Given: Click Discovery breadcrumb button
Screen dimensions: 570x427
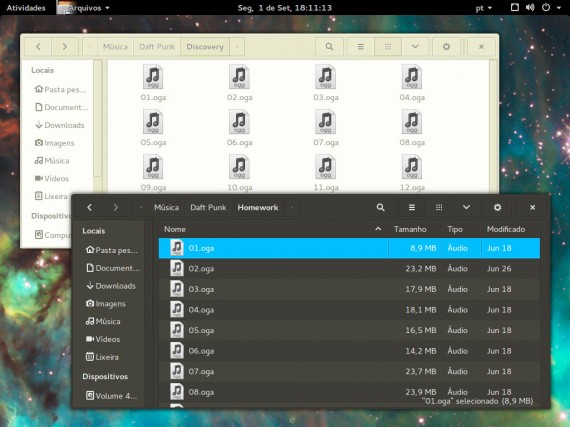Looking at the screenshot, I should point(205,47).
